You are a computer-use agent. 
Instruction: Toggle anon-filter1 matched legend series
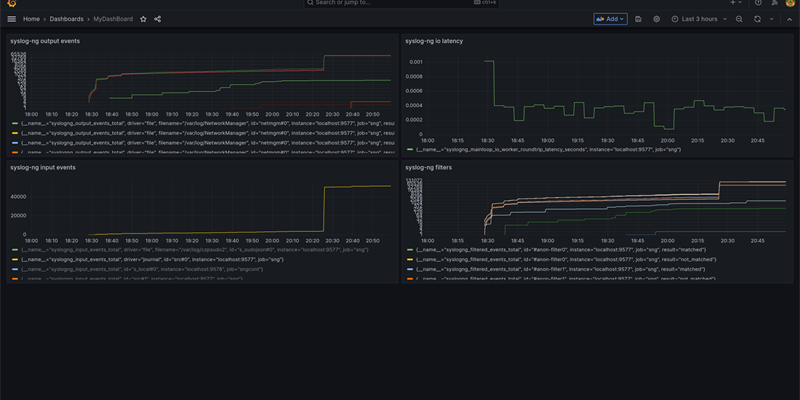coord(560,269)
